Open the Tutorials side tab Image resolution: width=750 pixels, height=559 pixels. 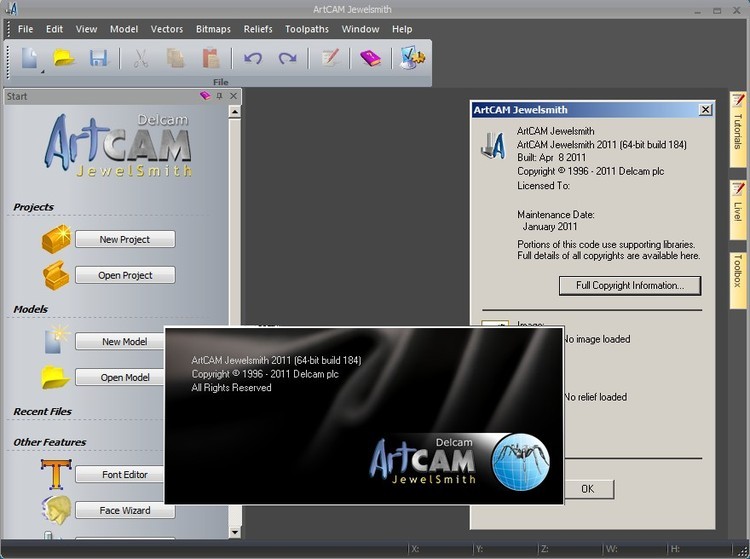[738, 130]
